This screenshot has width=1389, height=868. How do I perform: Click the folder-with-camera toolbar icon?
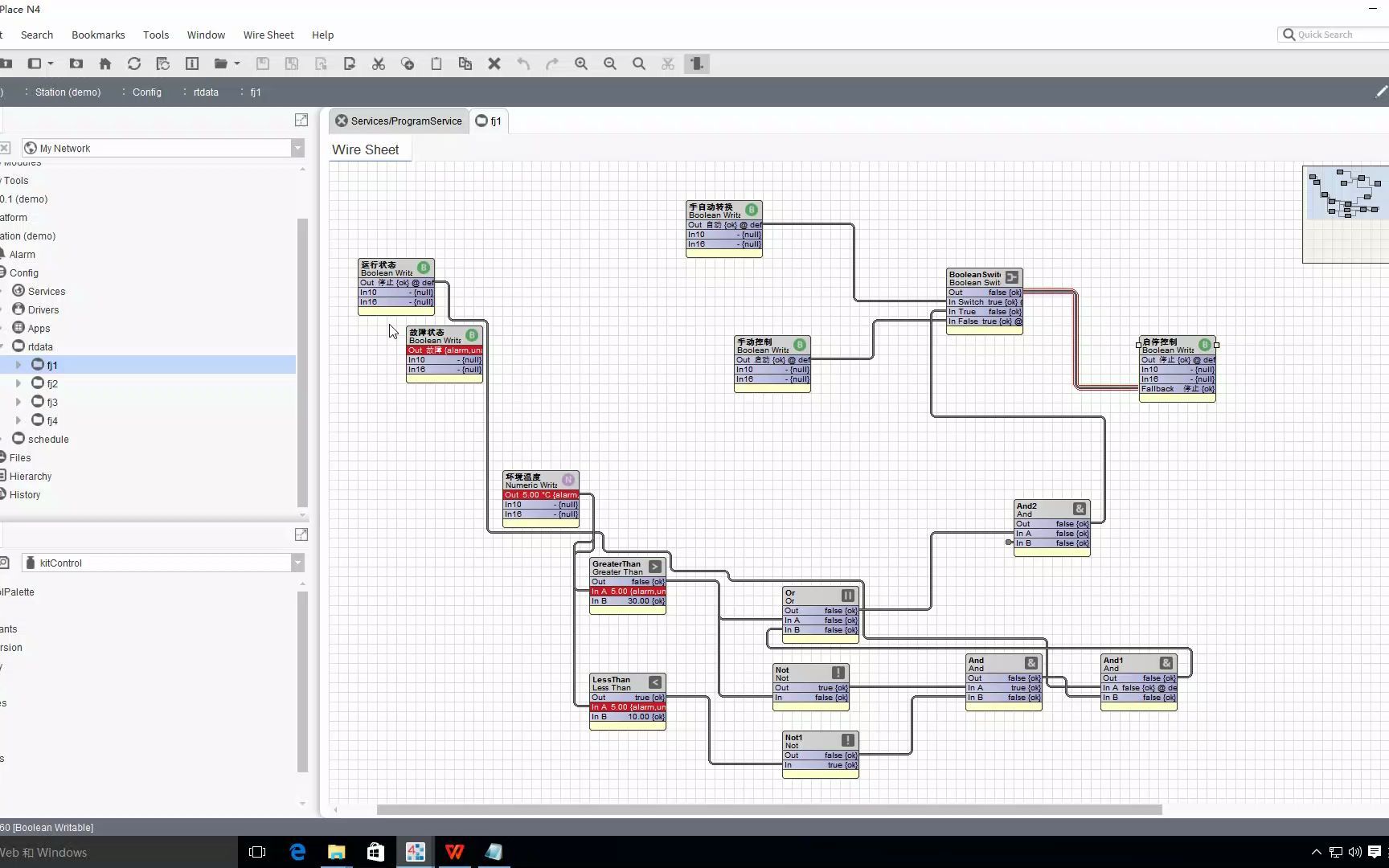76,63
